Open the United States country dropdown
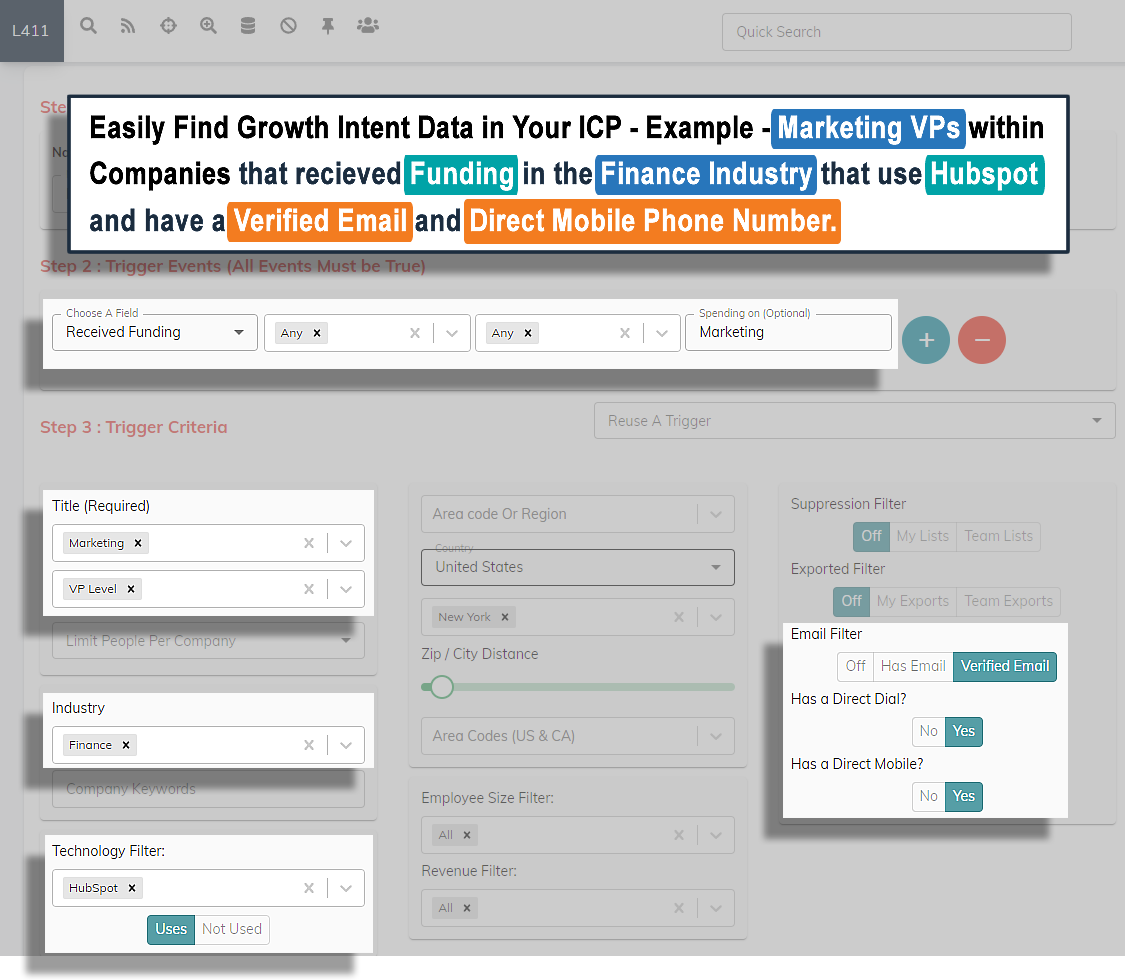Image resolution: width=1125 pixels, height=980 pixels. click(577, 567)
